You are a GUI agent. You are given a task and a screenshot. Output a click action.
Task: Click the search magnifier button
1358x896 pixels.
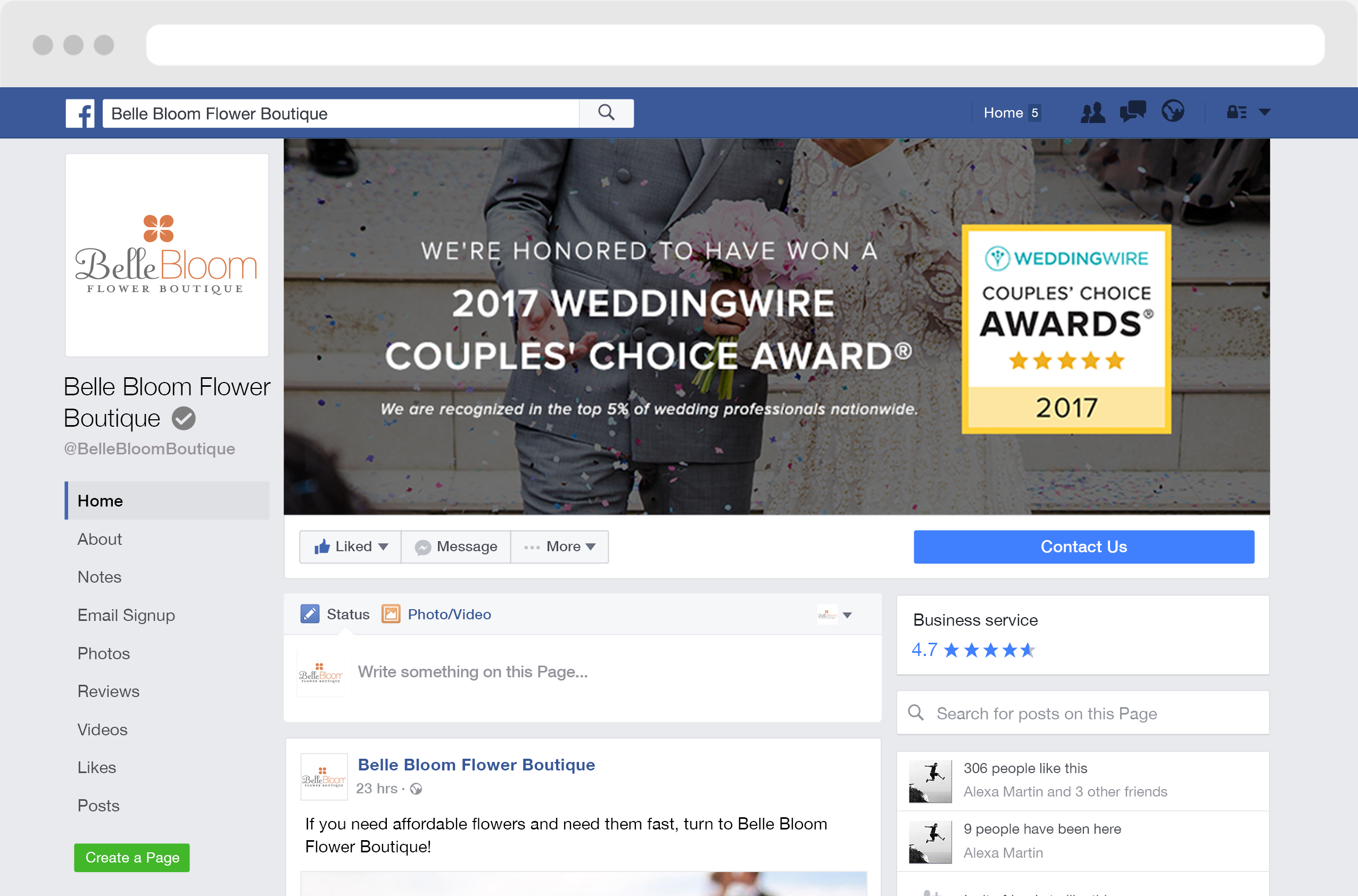(x=607, y=113)
